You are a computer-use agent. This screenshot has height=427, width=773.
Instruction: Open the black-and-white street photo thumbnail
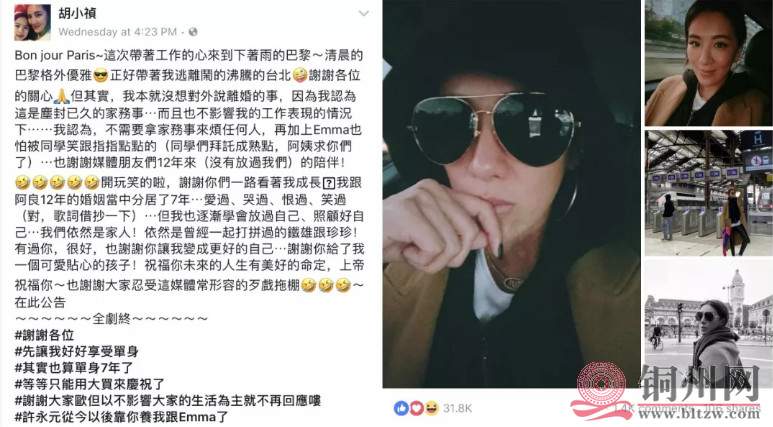click(x=708, y=324)
